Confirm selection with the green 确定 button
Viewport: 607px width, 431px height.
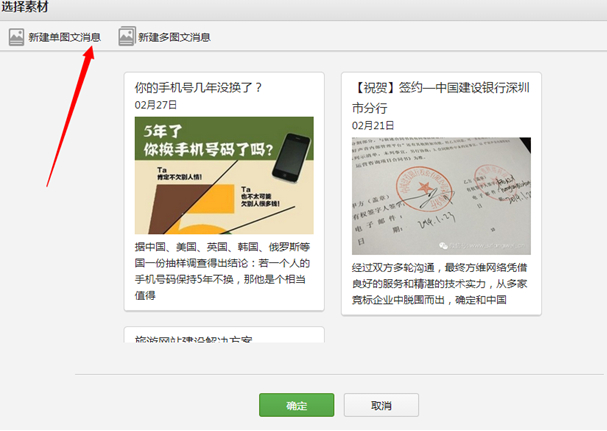coord(296,405)
